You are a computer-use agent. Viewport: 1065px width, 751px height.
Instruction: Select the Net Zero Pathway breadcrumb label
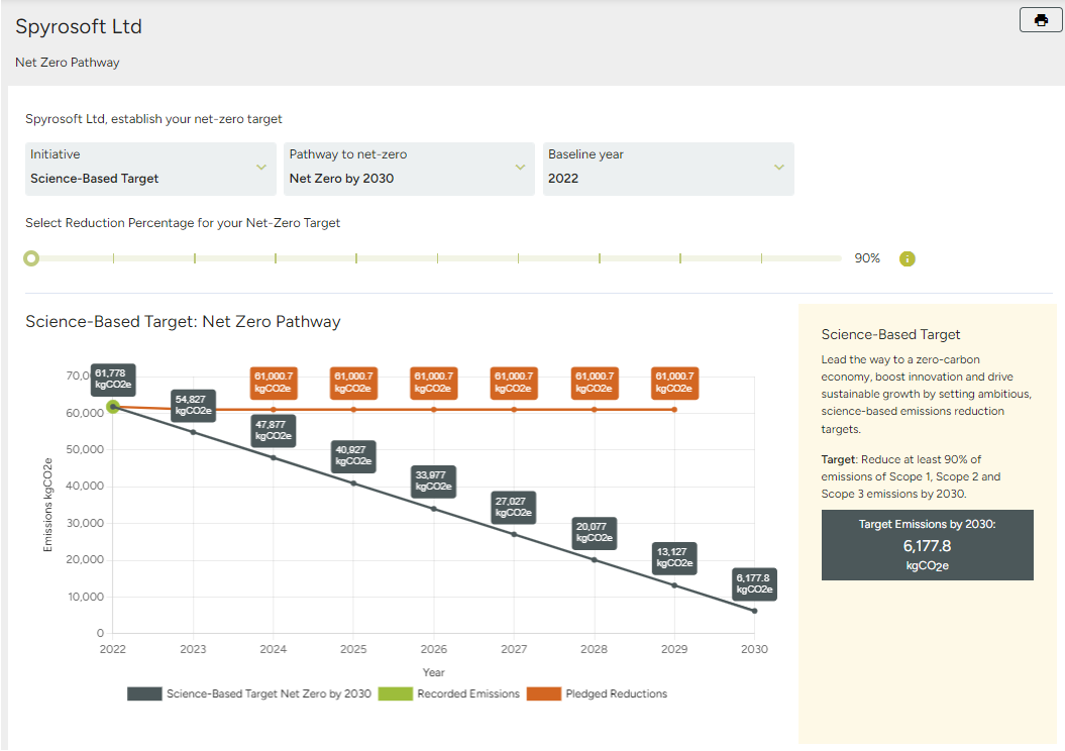(x=66, y=62)
